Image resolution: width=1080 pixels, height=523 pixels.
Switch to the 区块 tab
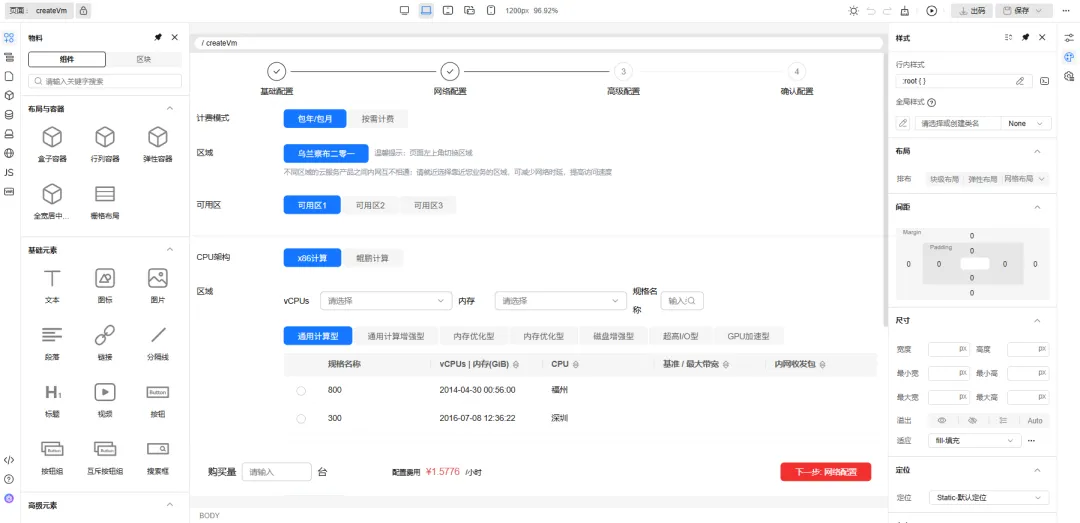click(144, 59)
